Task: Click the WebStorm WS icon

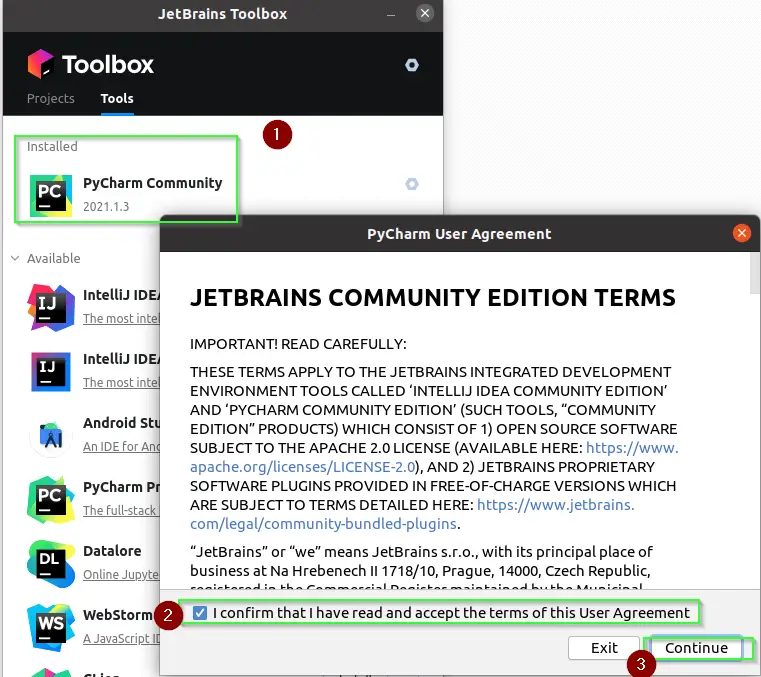Action: tap(50, 627)
